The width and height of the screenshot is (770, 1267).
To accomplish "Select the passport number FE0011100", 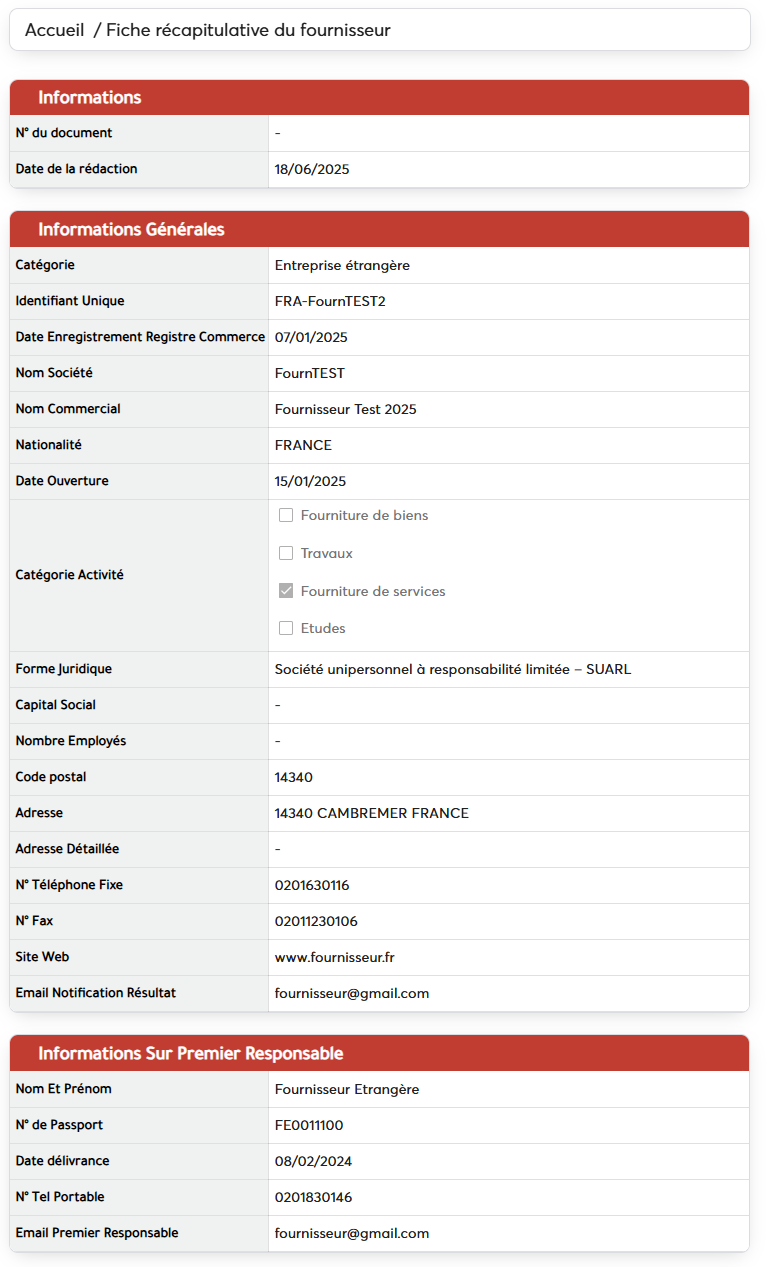I will coord(308,1125).
